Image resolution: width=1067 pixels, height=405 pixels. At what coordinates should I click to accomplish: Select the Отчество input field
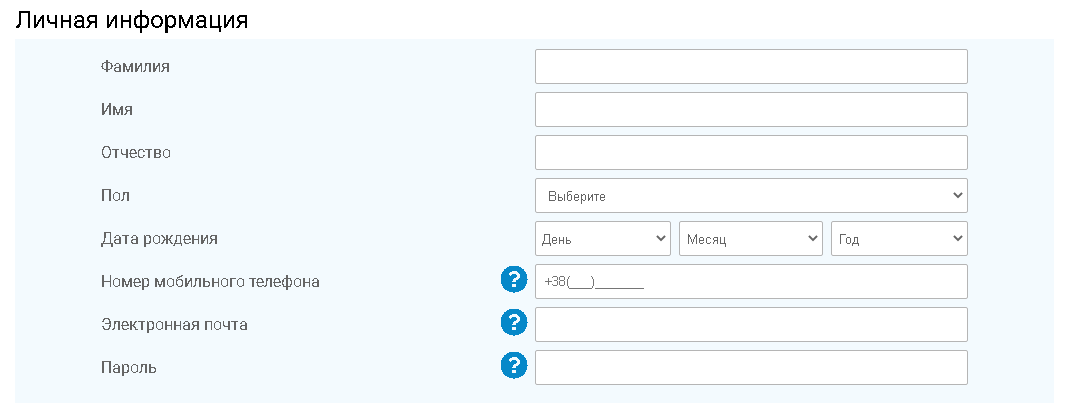751,152
